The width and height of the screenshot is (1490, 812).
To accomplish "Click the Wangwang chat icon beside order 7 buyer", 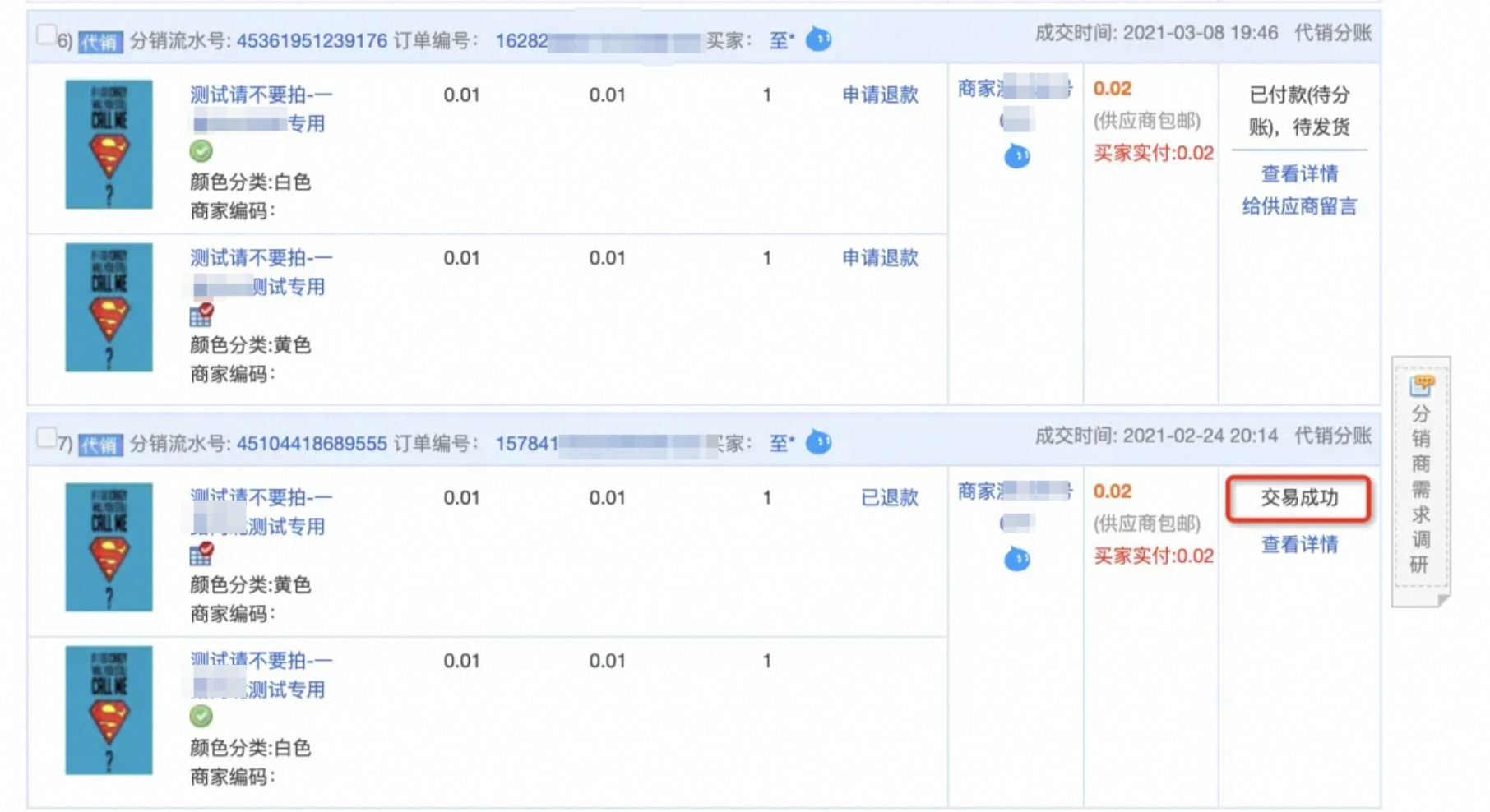I will pos(818,442).
